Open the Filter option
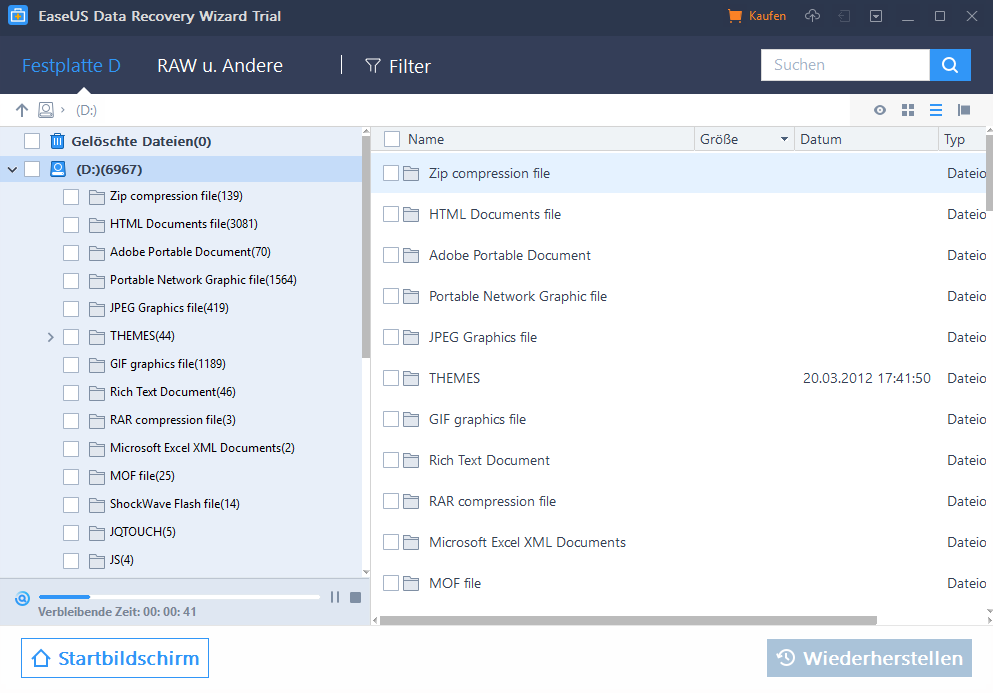The height and width of the screenshot is (693, 993). tap(398, 66)
